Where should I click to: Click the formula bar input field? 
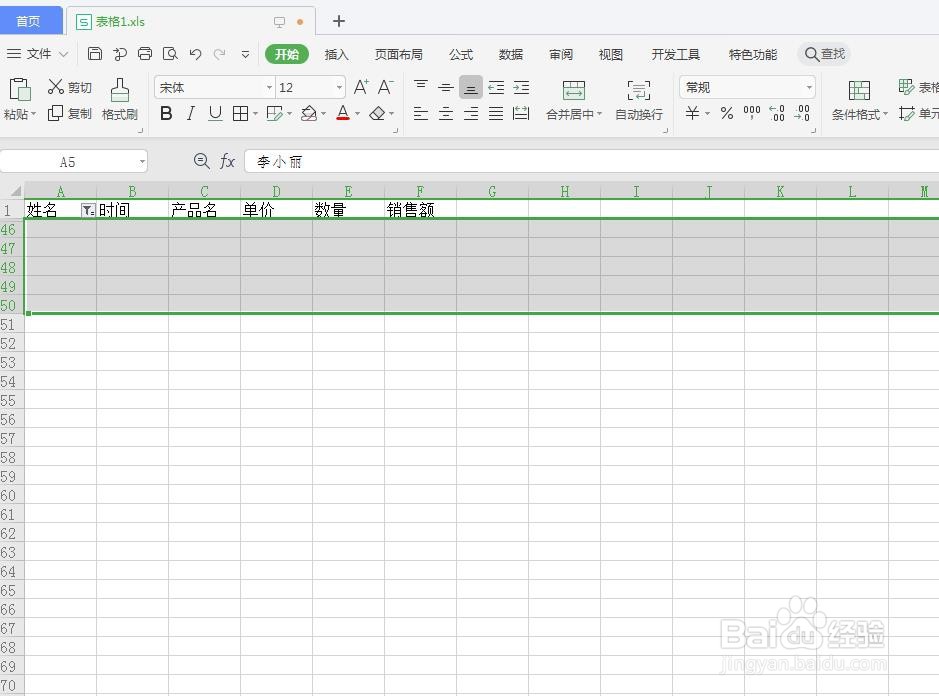[x=592, y=162]
